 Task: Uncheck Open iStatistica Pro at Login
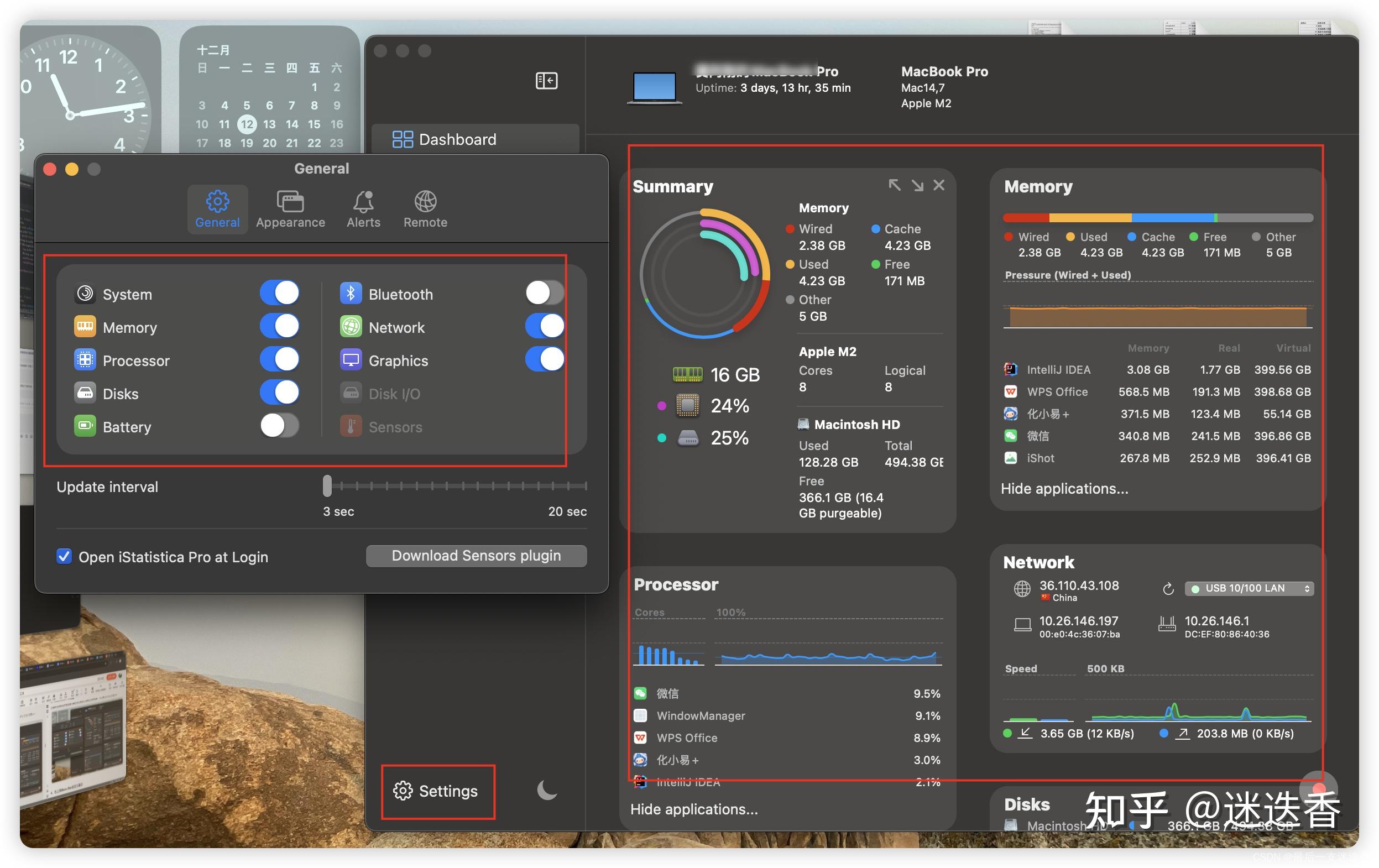coord(64,556)
